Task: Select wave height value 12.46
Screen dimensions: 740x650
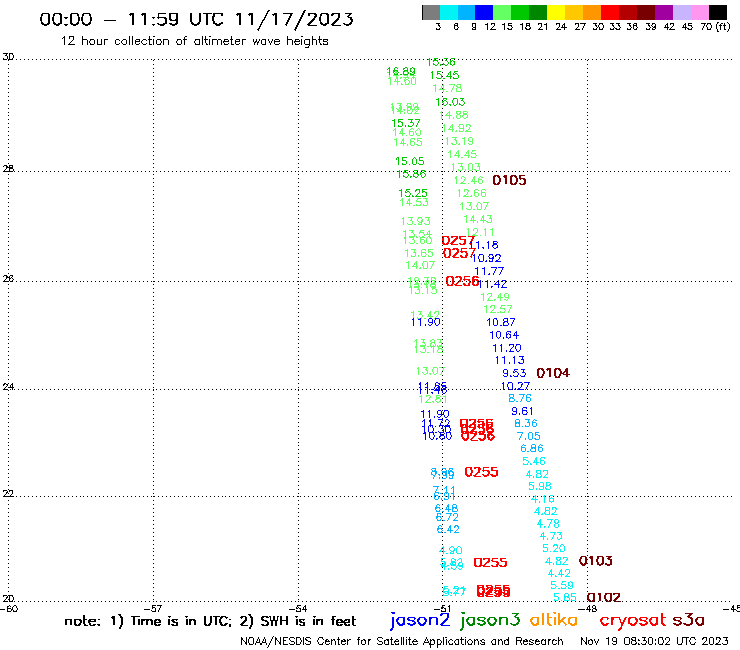Action: (469, 180)
